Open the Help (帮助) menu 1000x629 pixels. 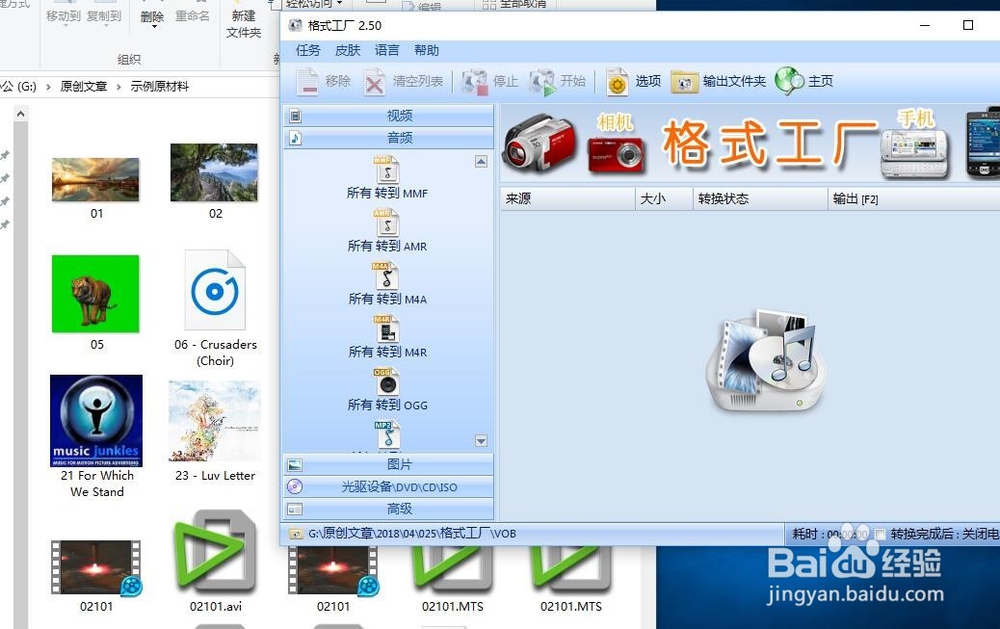(427, 50)
